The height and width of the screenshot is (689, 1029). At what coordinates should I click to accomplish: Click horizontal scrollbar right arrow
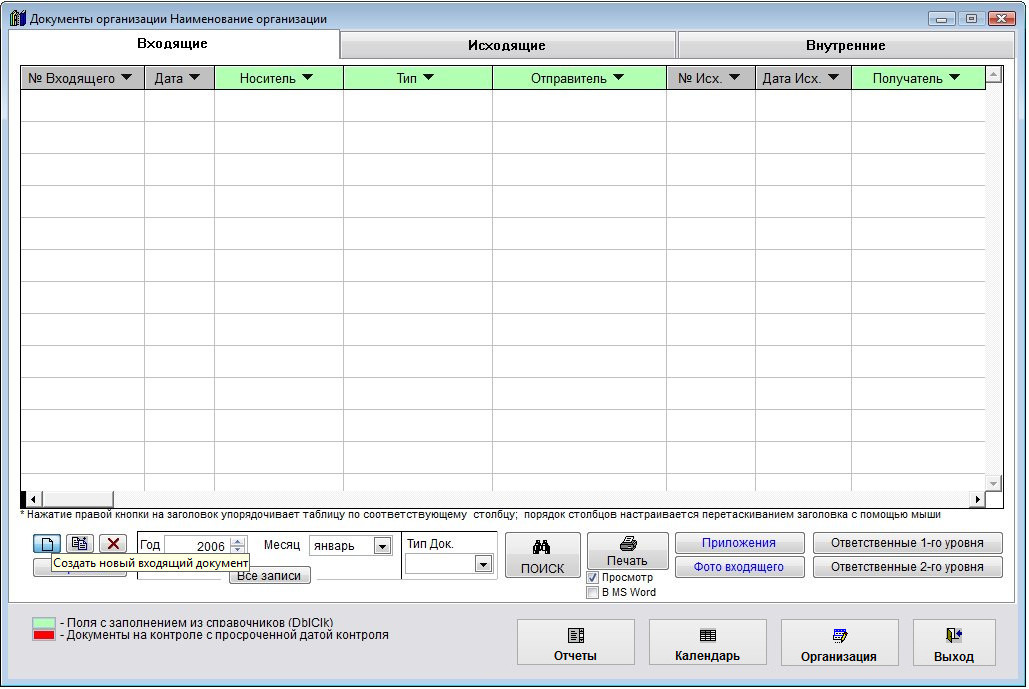[977, 499]
